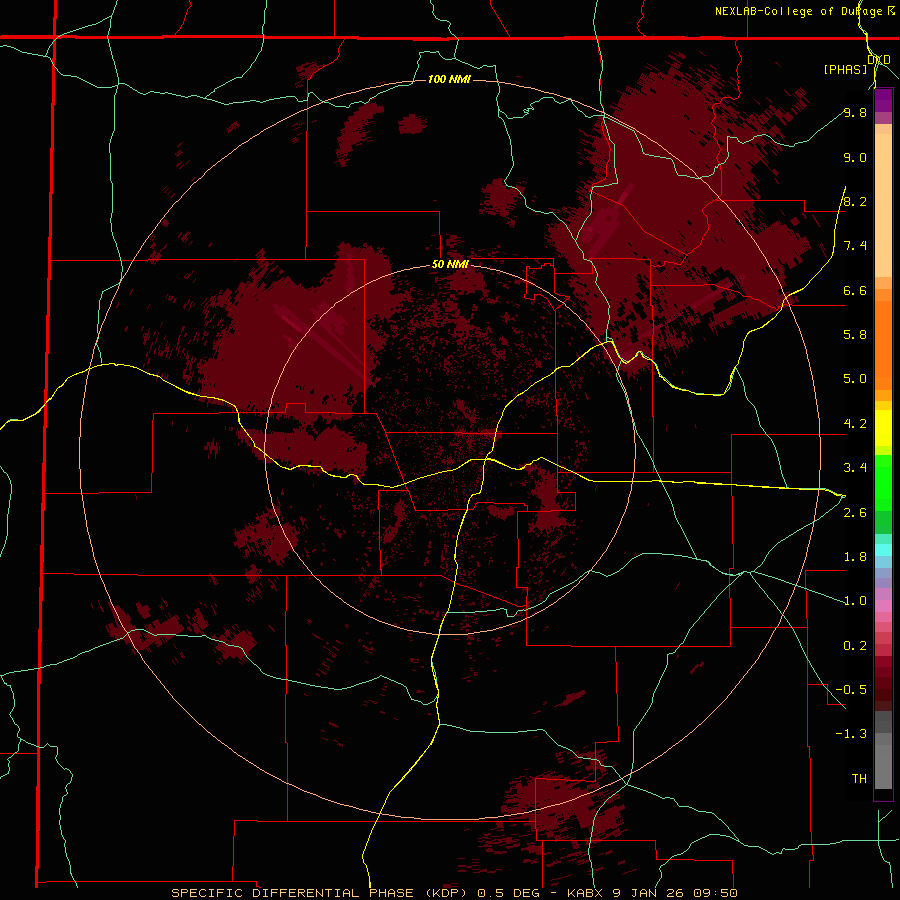Image resolution: width=900 pixels, height=900 pixels.
Task: Click the 5.0 legend value
Action: tap(855, 379)
